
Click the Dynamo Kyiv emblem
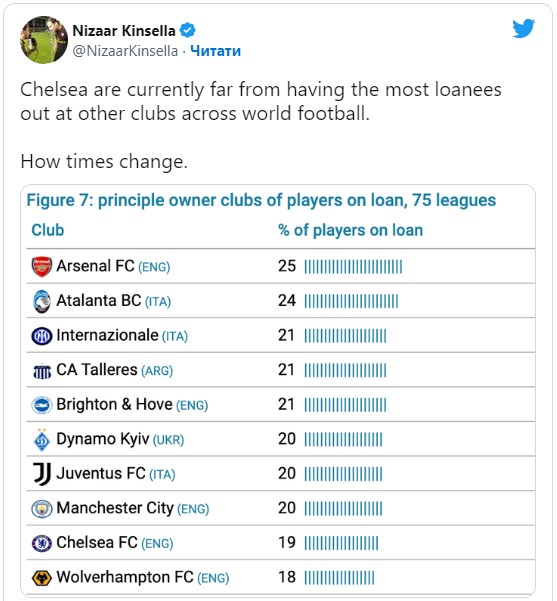tap(42, 440)
